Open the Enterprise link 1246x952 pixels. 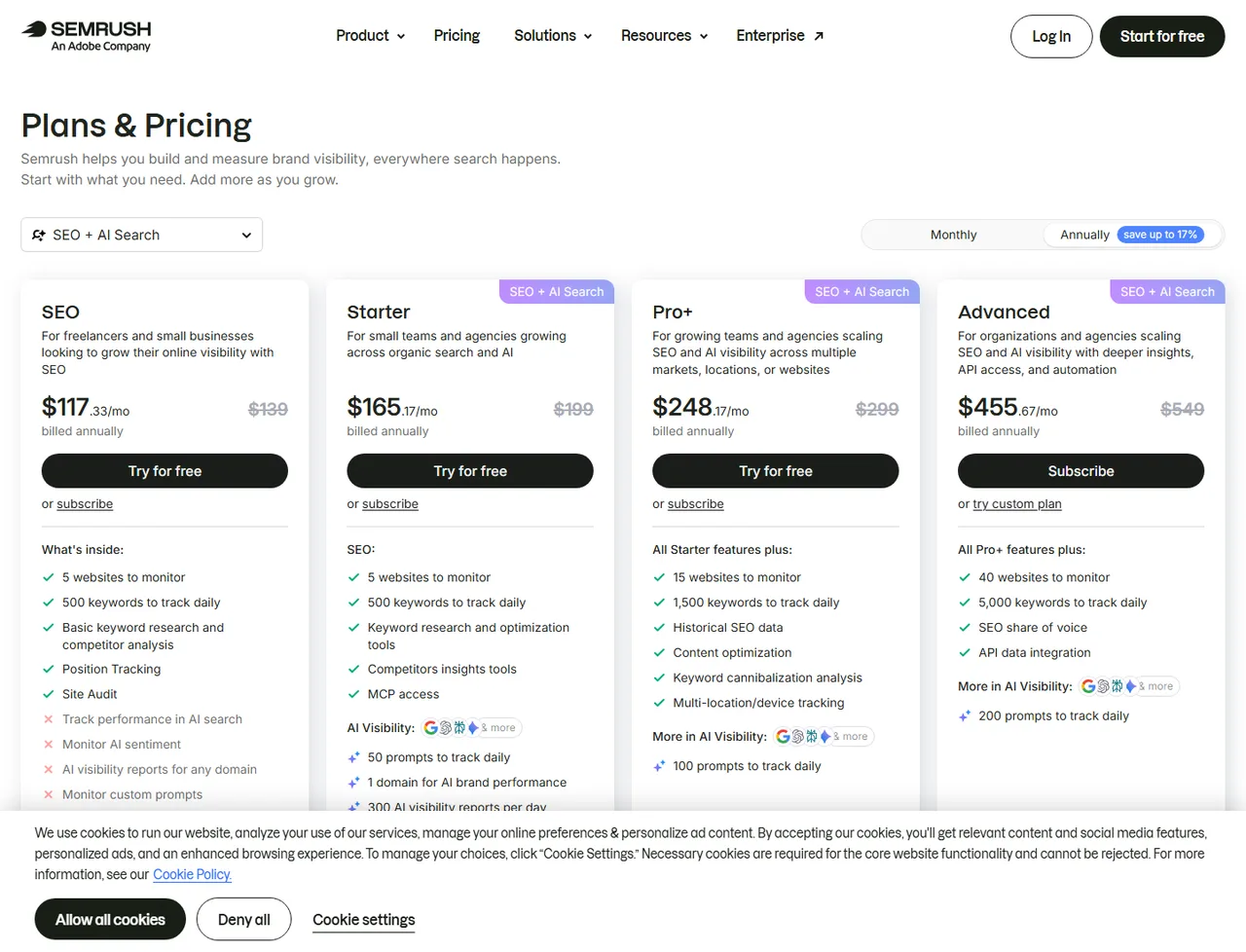[x=780, y=36]
